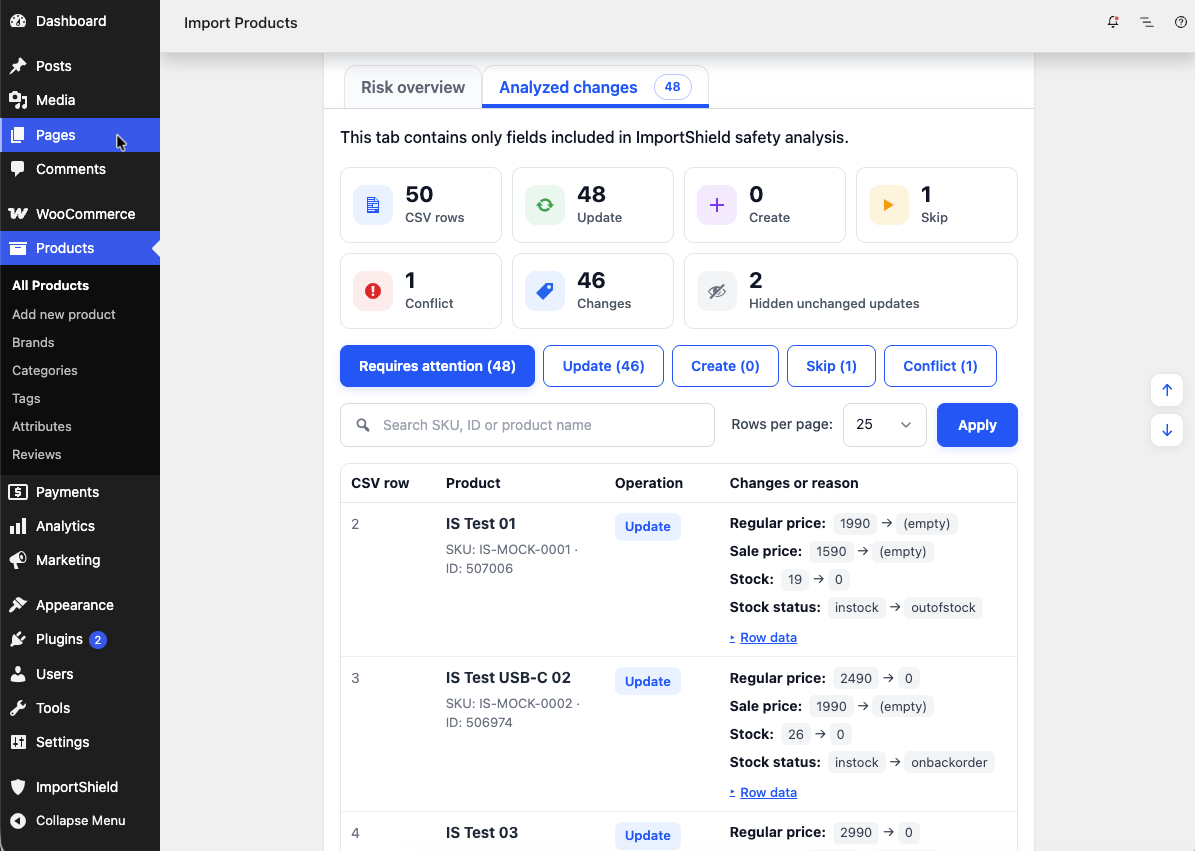This screenshot has width=1195, height=851.
Task: Click the WooCommerce logo icon
Action: (18, 214)
